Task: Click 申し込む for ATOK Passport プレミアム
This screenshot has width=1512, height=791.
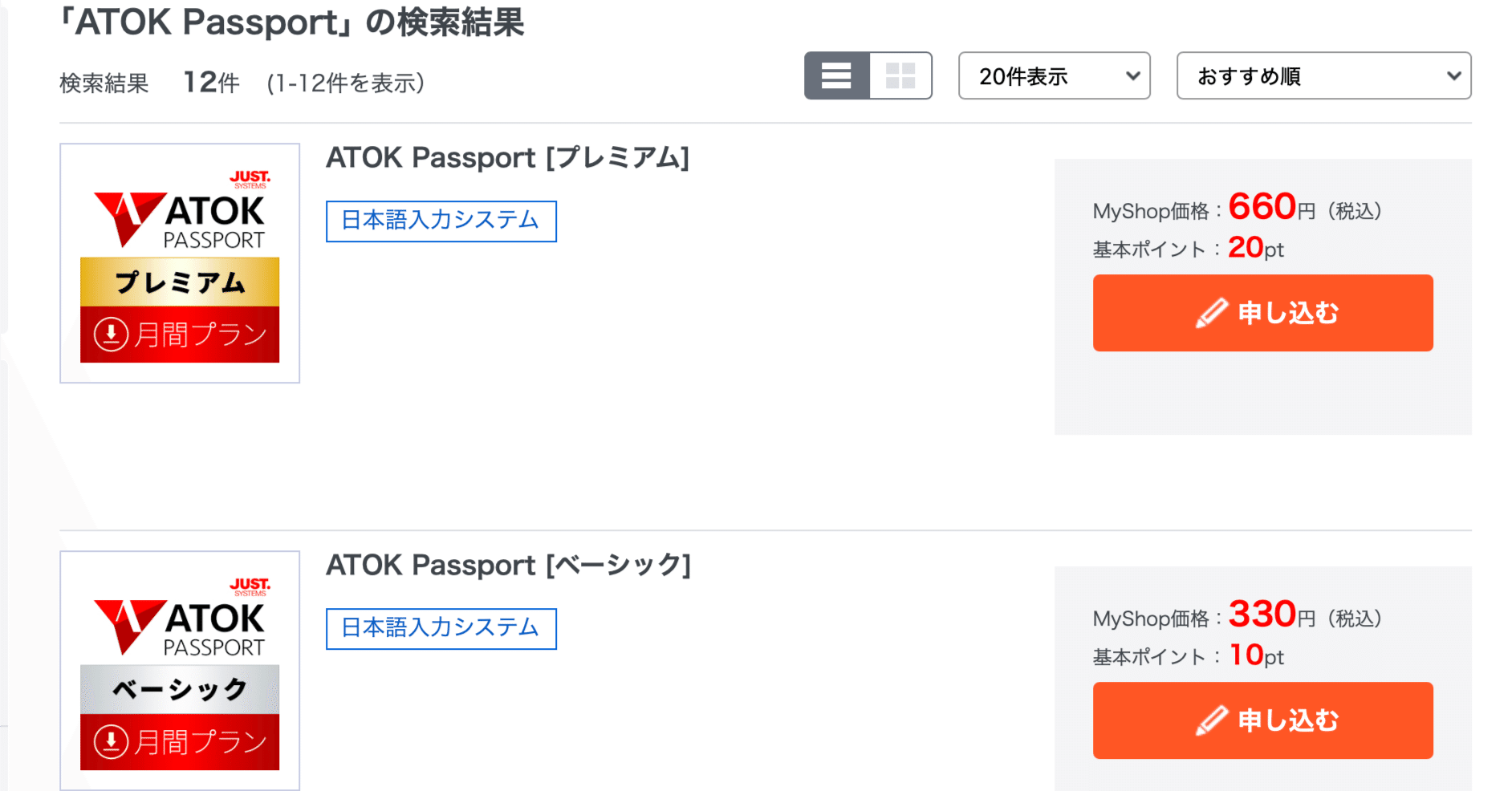Action: pos(1262,313)
